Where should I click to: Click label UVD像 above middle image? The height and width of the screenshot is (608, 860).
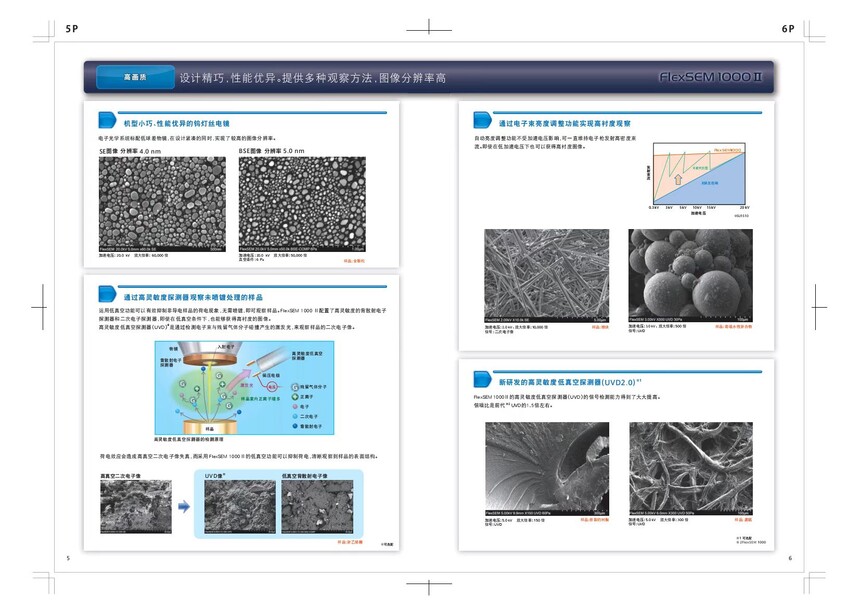[215, 476]
